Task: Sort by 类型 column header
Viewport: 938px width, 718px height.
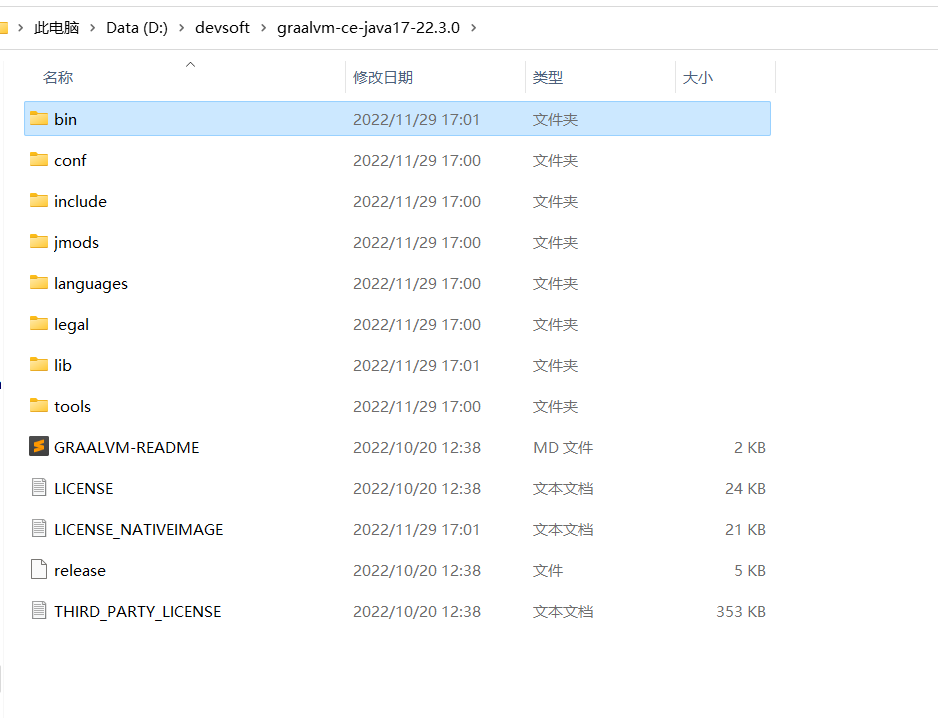Action: coord(548,77)
